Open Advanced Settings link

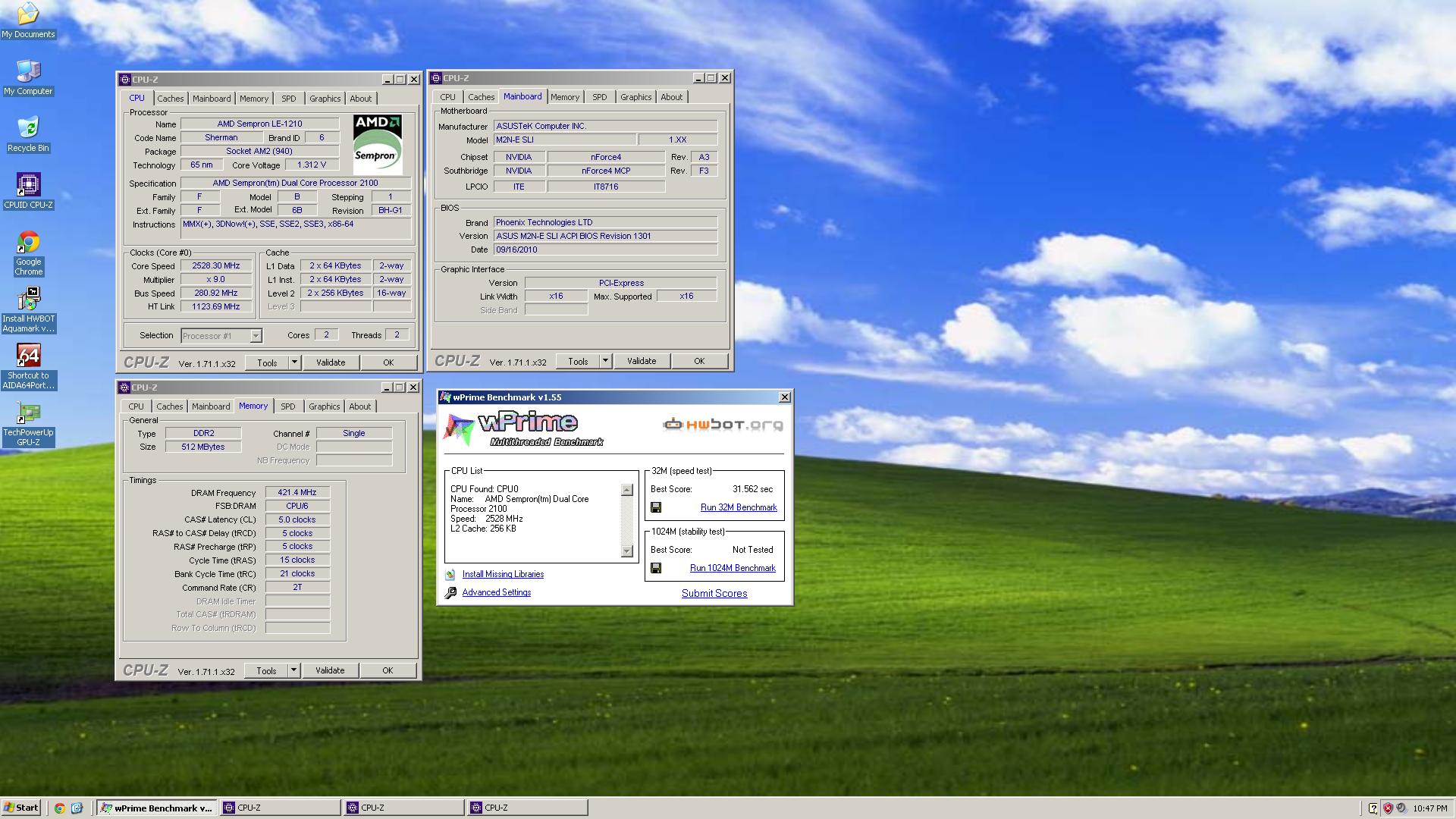coord(497,593)
